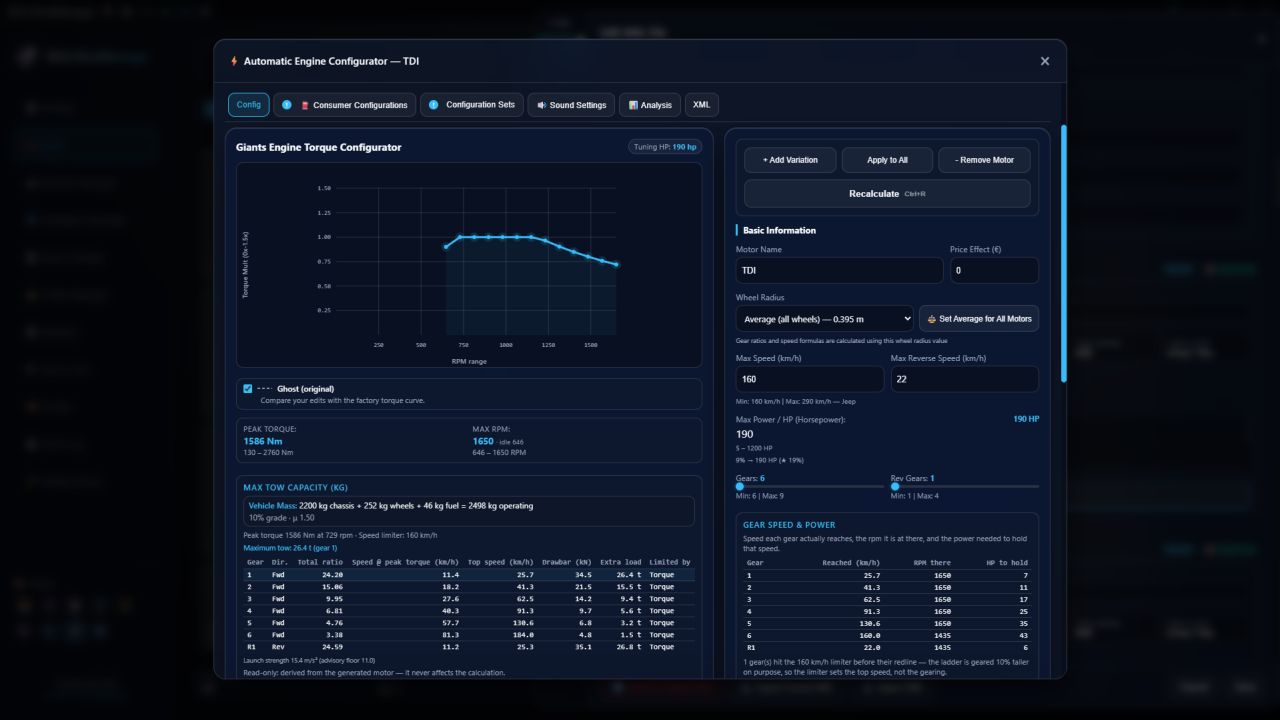Click the Max RPM value 1650

click(x=483, y=441)
